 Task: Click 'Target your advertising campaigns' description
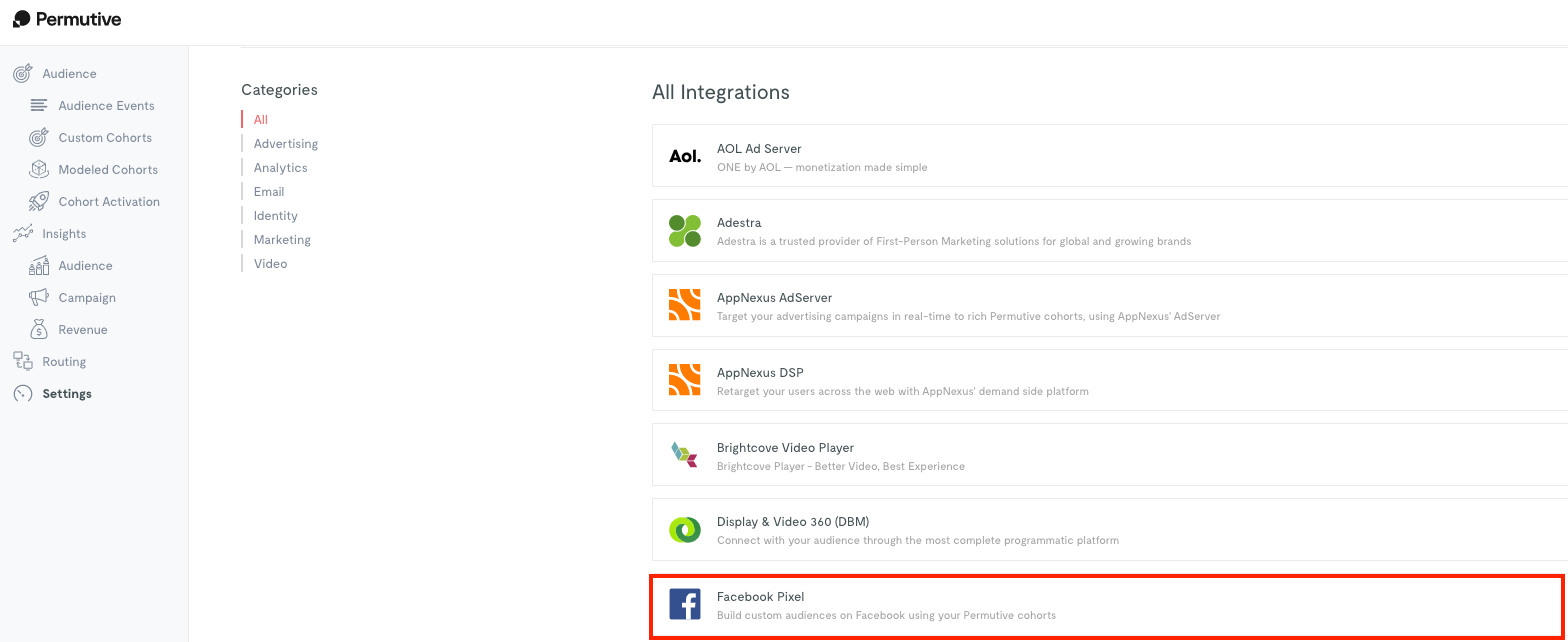tap(969, 316)
